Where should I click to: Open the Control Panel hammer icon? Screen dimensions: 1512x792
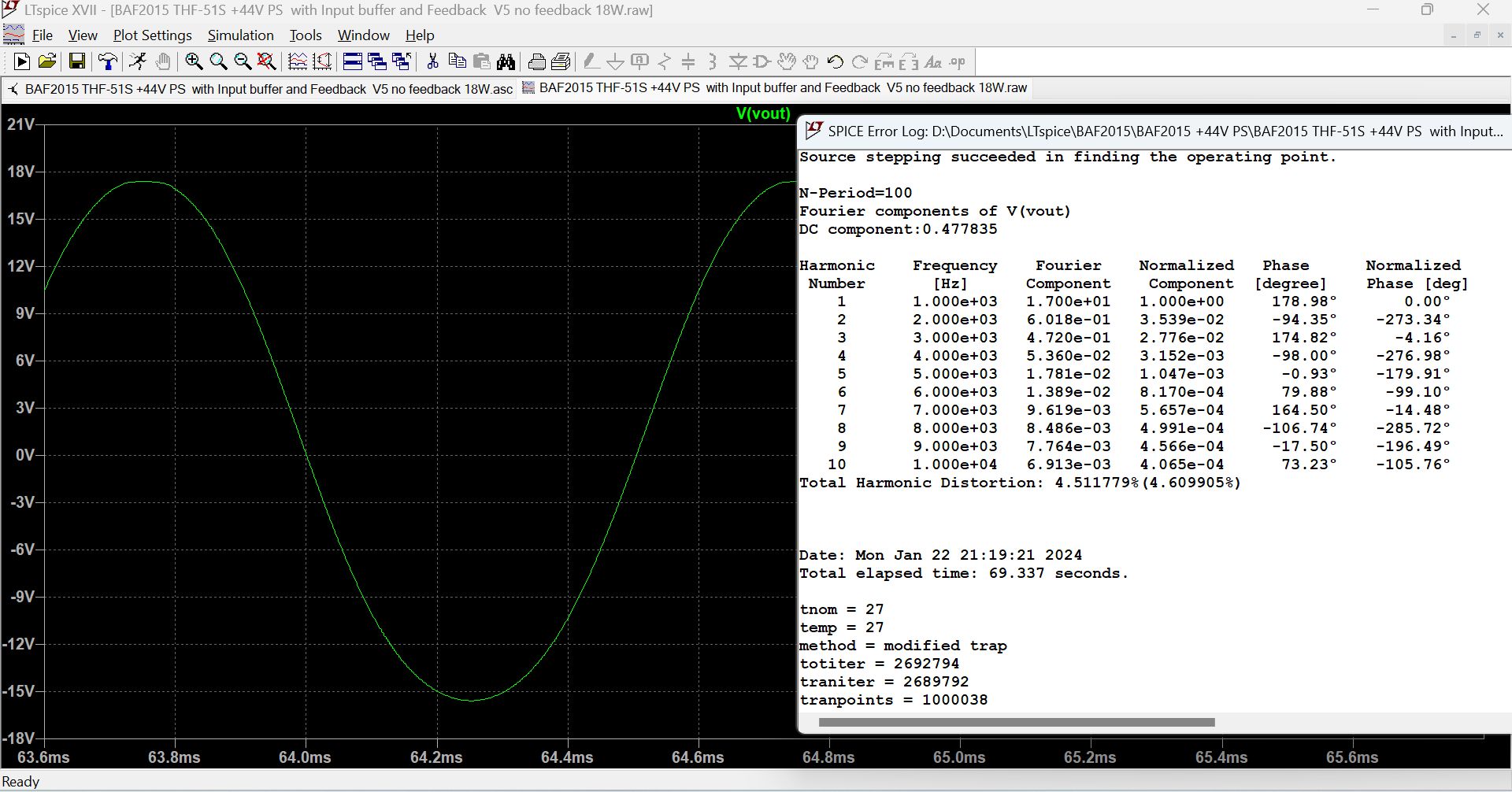point(108,61)
